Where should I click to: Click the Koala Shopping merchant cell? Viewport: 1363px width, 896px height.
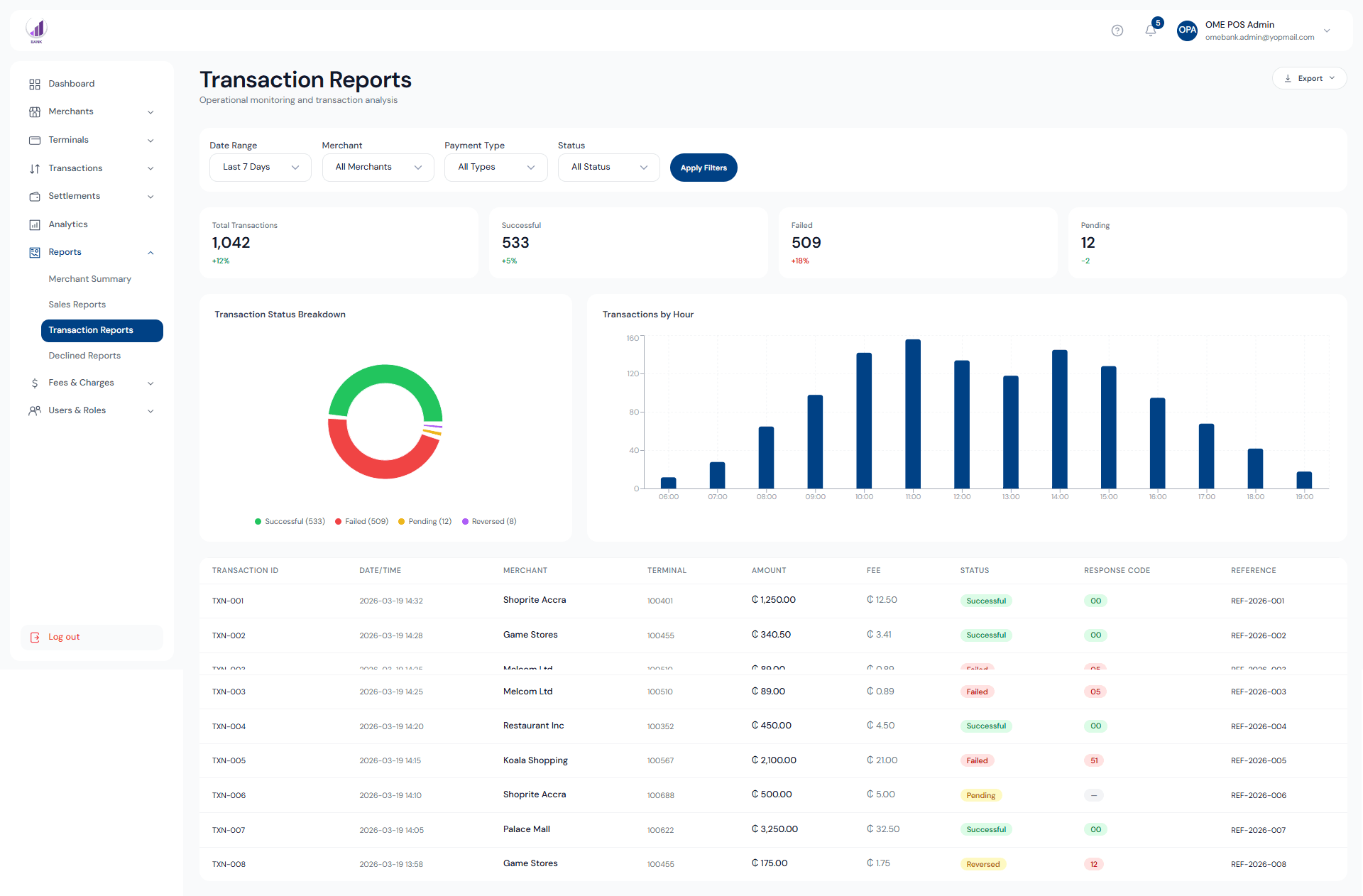point(535,760)
